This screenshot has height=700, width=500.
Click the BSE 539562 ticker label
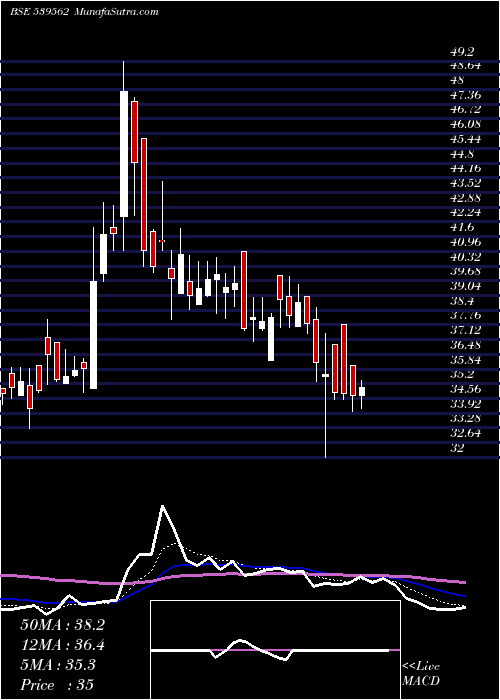point(40,12)
